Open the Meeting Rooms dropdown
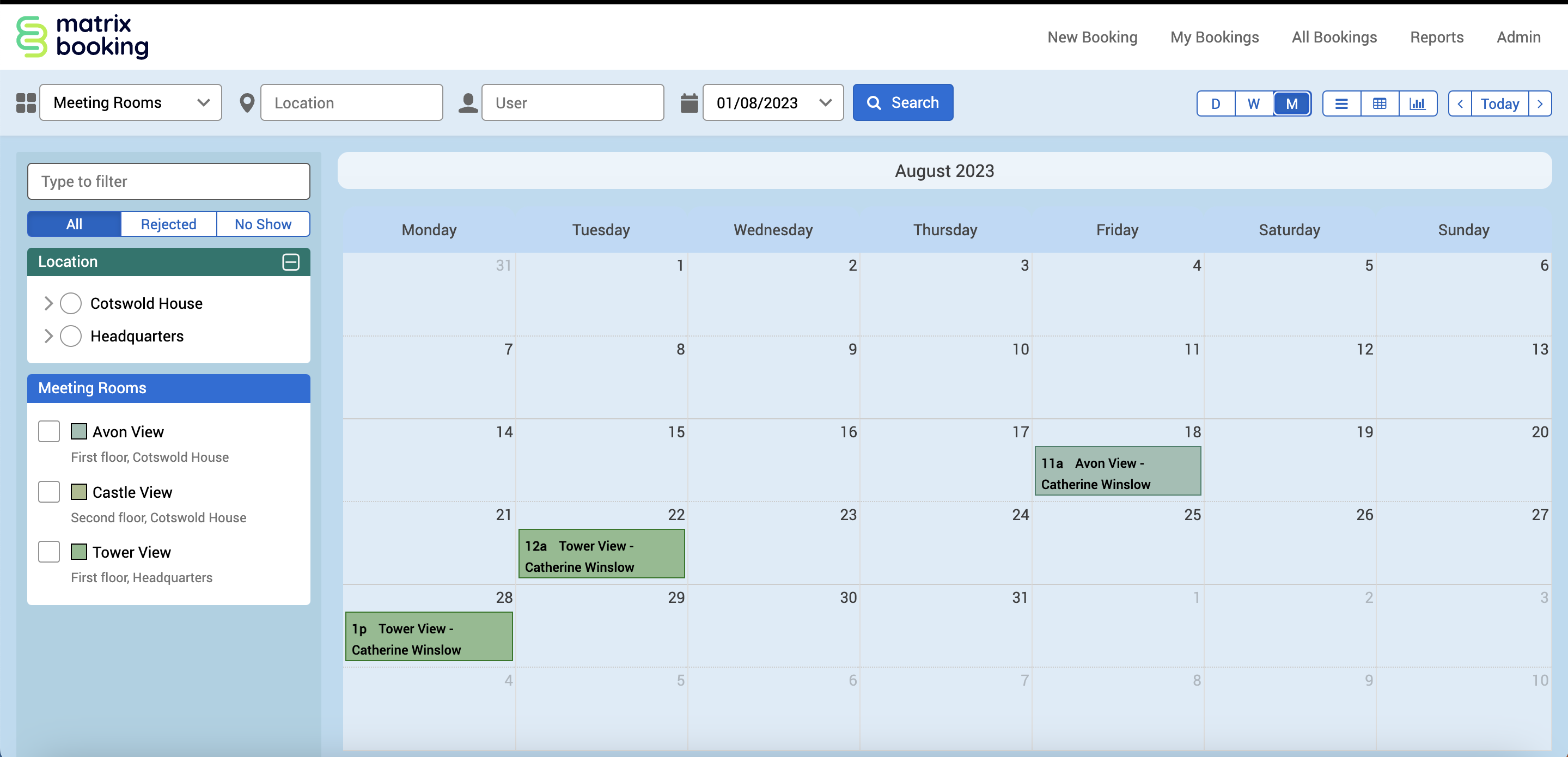This screenshot has width=1568, height=757. (x=131, y=102)
